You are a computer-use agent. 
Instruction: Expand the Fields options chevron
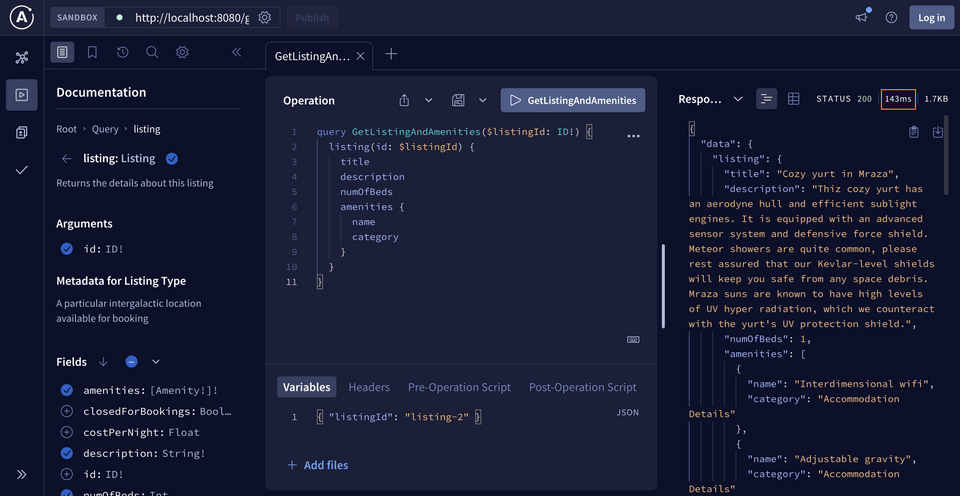tap(156, 361)
